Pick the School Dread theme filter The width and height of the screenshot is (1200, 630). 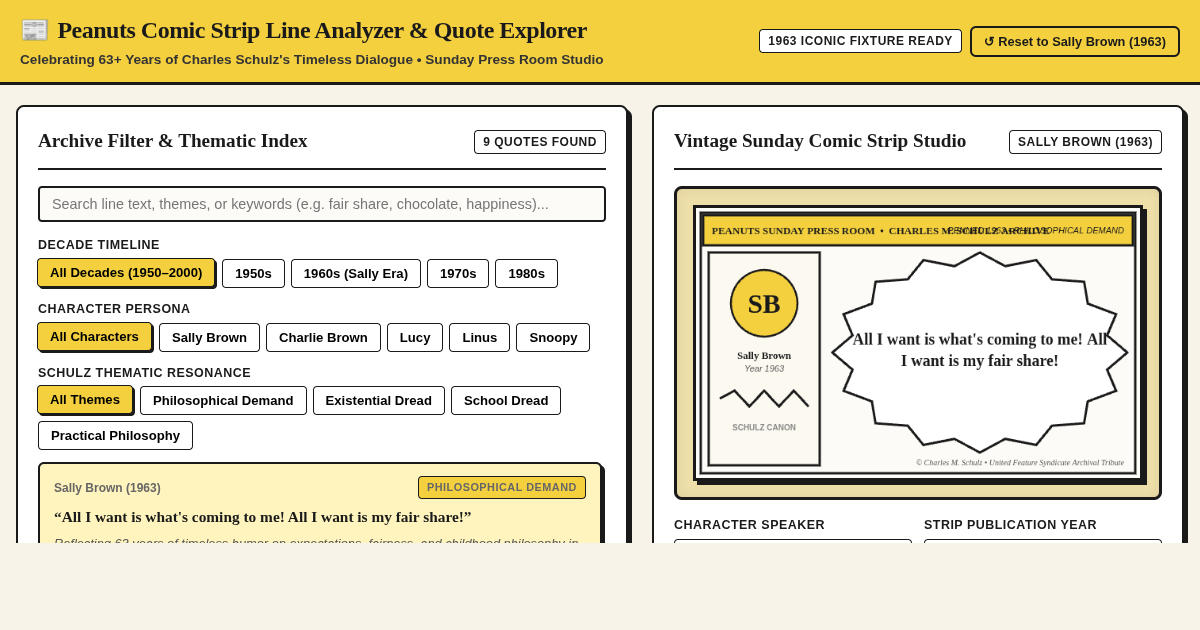(506, 400)
